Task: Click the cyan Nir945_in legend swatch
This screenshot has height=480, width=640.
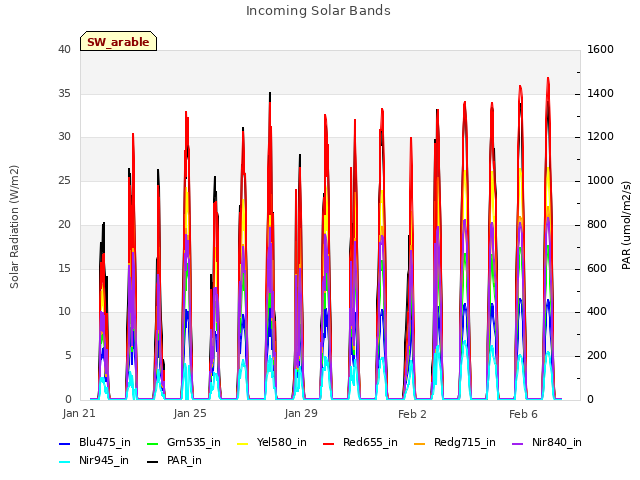Action: [x=65, y=462]
